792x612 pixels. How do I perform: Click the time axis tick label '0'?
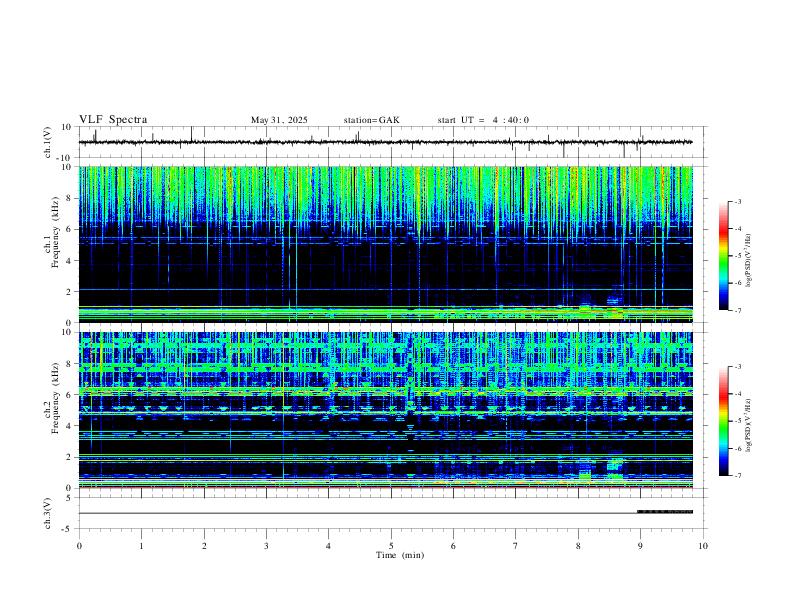point(79,546)
